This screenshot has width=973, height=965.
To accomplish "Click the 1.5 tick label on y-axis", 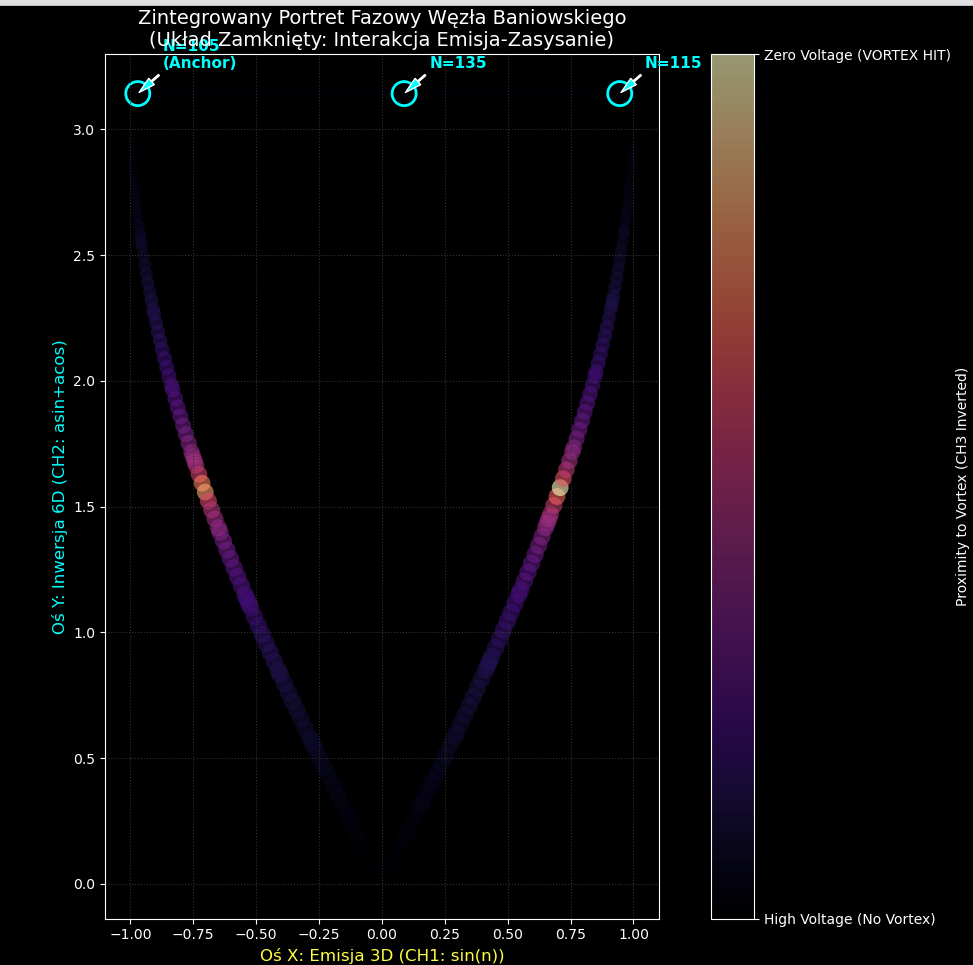I will (82, 507).
